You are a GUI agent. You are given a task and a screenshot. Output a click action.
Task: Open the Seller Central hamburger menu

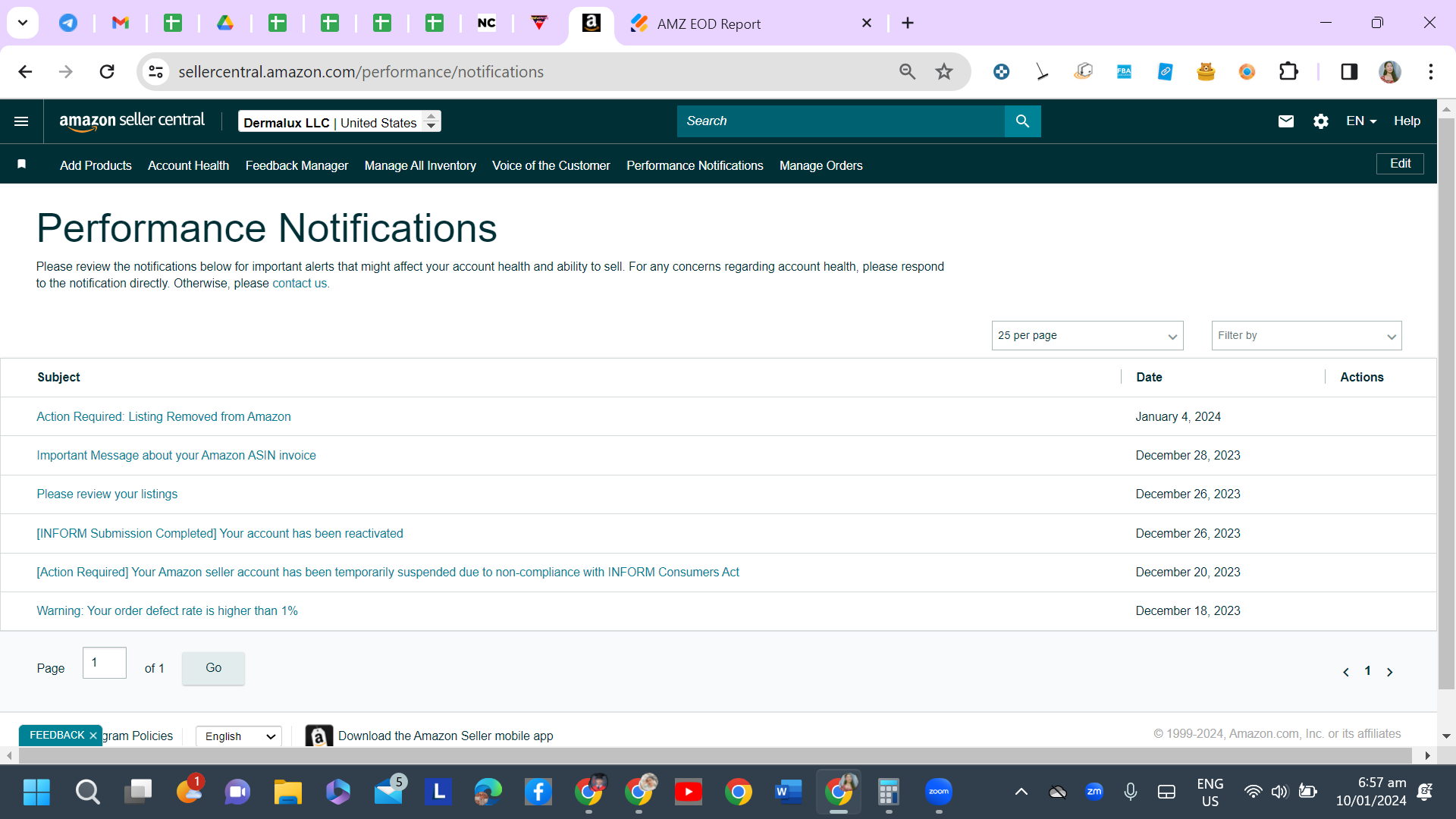[x=21, y=121]
